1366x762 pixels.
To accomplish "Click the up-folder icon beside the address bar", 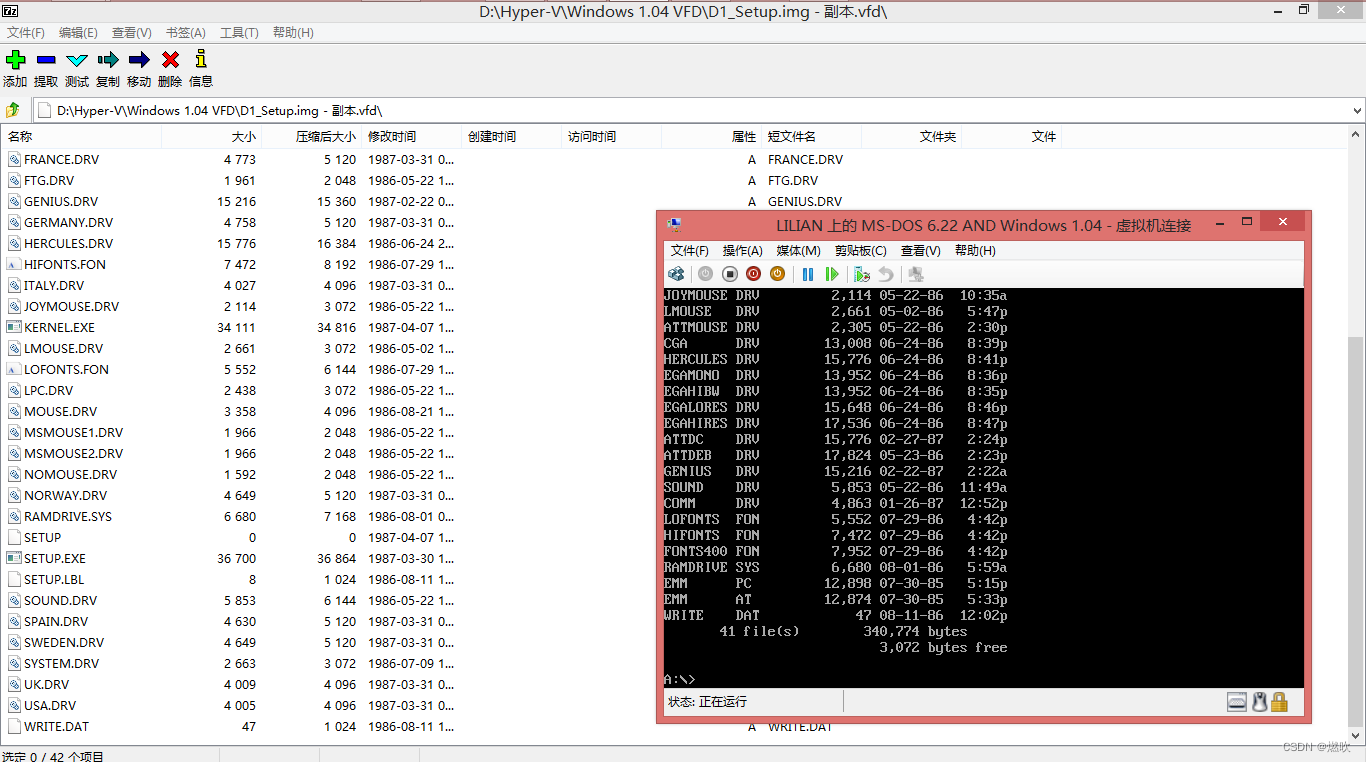I will (13, 110).
